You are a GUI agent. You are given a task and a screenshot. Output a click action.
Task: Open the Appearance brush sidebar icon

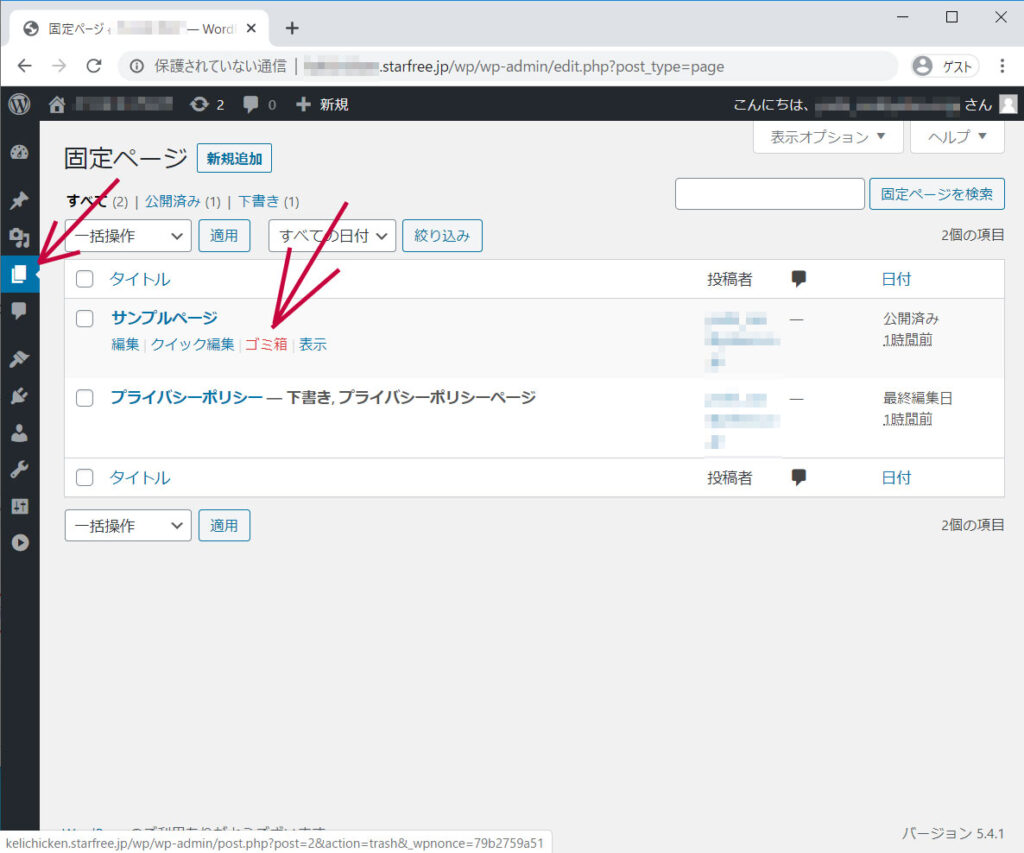[x=20, y=359]
